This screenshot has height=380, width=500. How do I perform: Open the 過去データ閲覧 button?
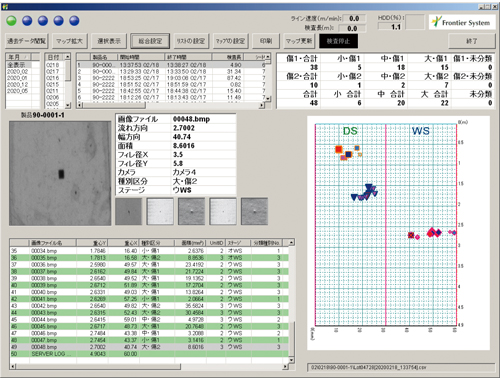27,41
